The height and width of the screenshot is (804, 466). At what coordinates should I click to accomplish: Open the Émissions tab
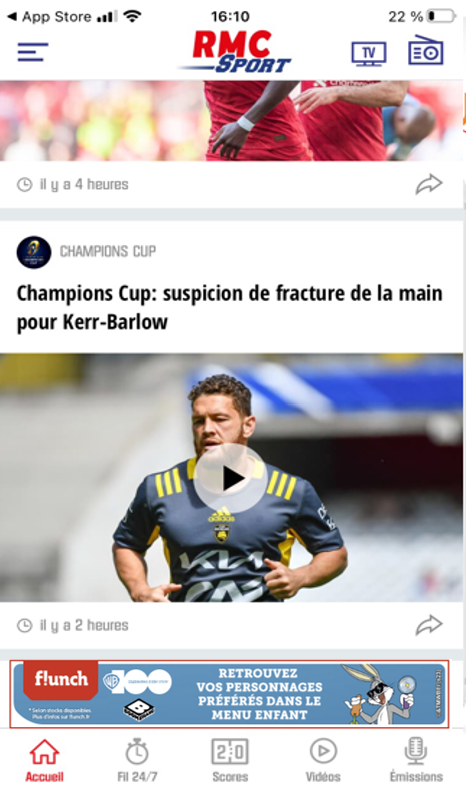416,761
